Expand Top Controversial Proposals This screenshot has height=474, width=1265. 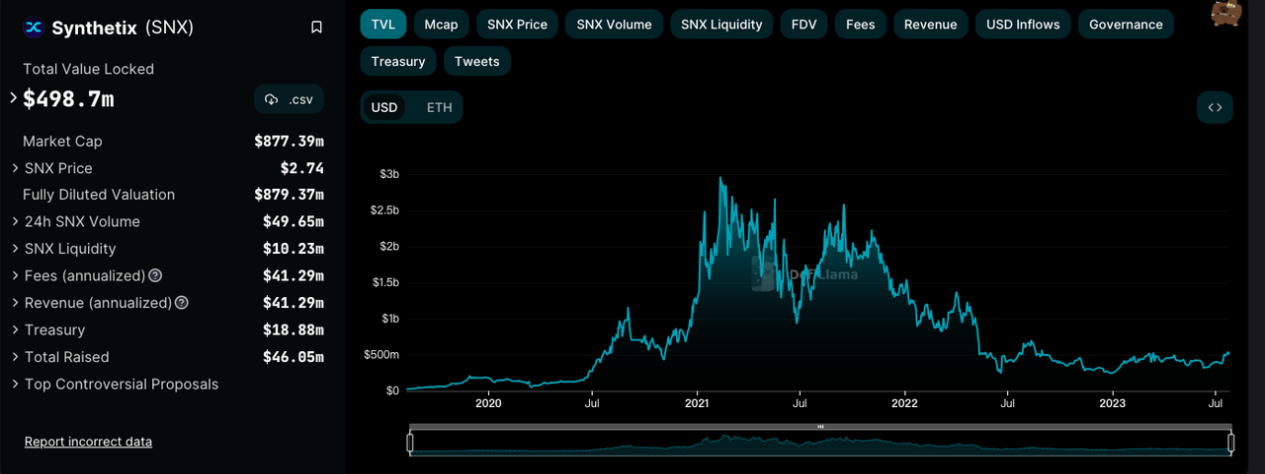[15, 384]
